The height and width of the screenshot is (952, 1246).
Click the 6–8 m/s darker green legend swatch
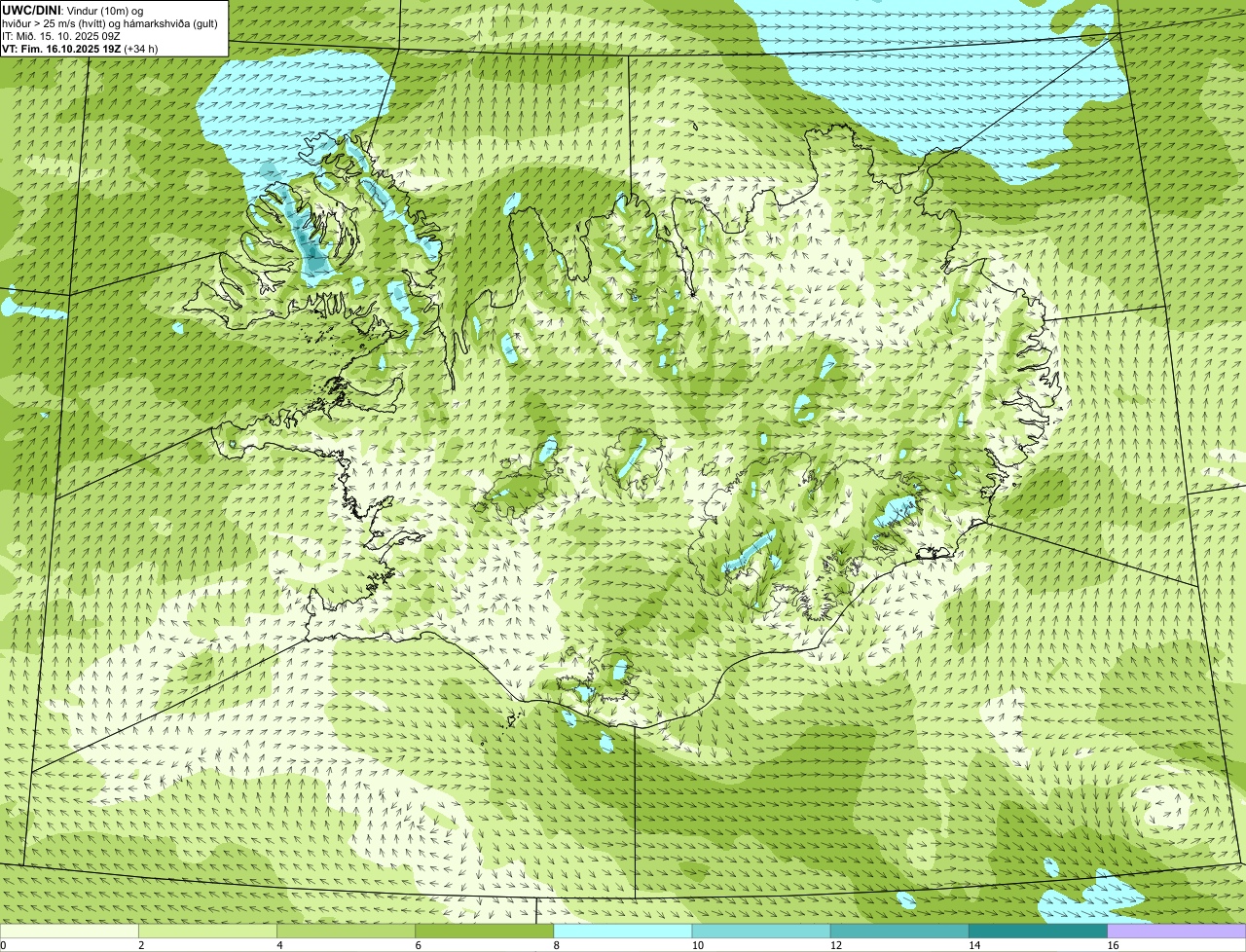coord(485,932)
